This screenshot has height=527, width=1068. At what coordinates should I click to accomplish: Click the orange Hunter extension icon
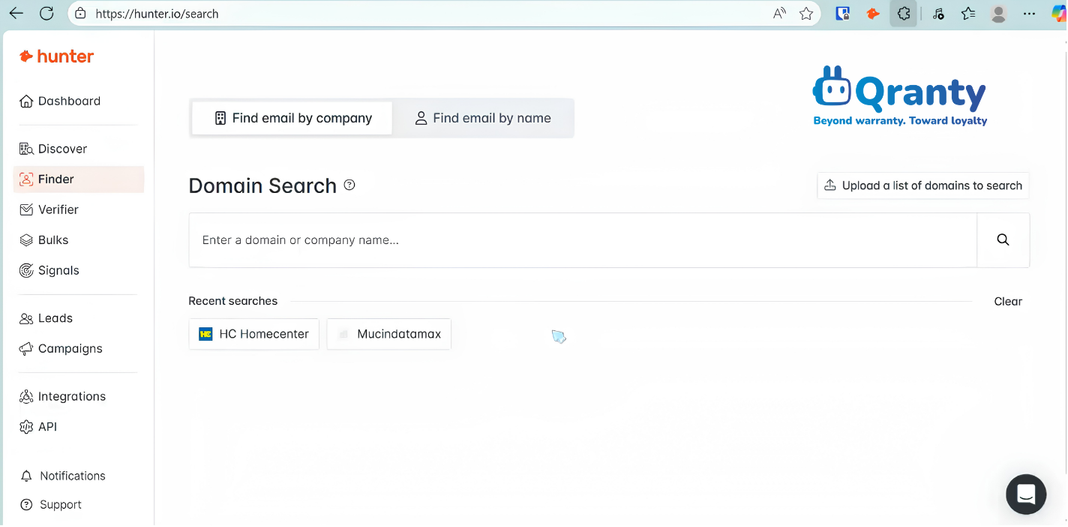pos(873,14)
